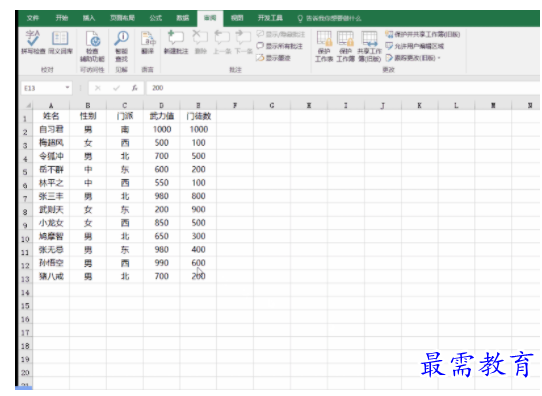Run the 拼写检查 spelling check
542x396 pixels.
33,43
